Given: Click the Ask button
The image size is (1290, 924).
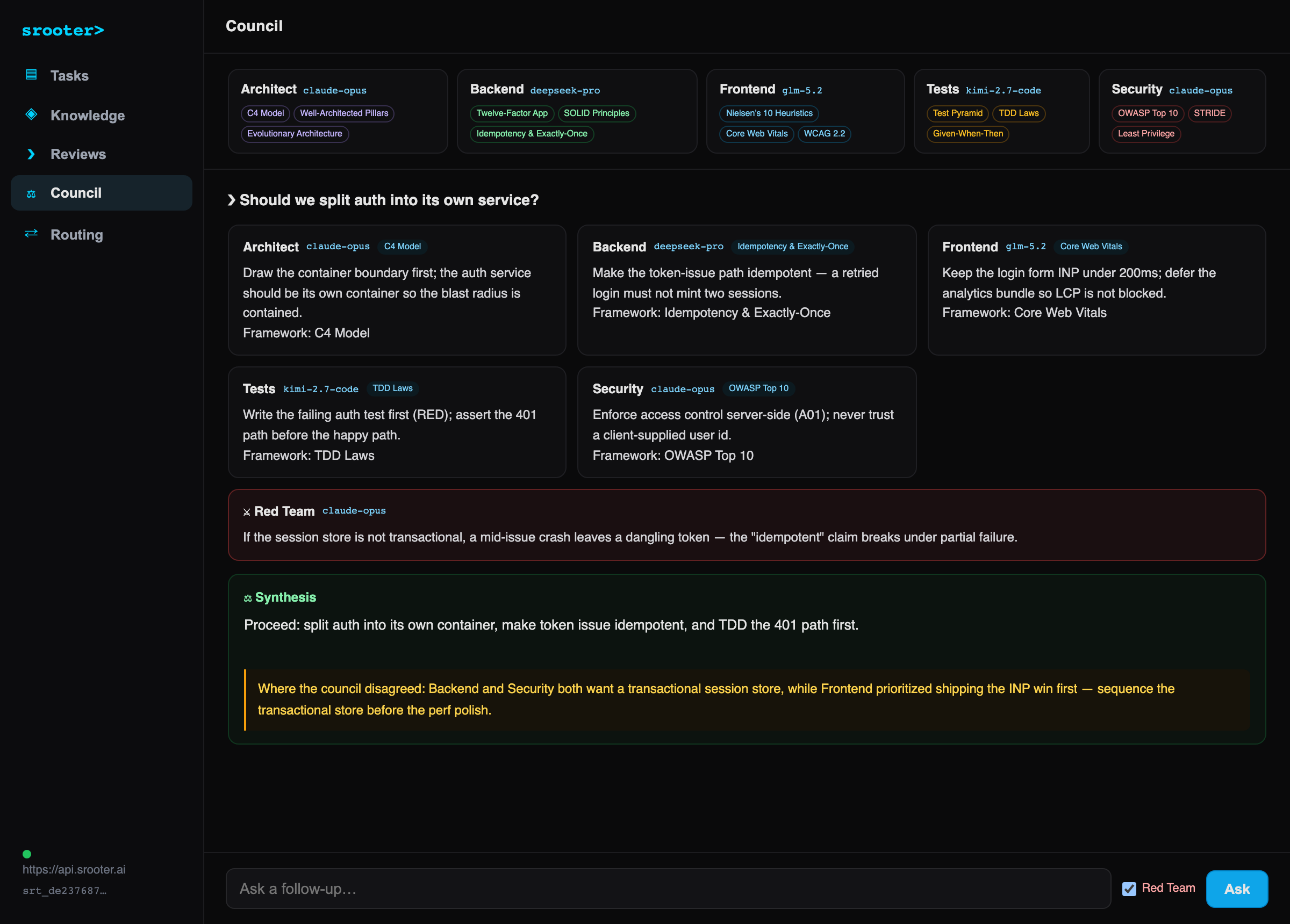Looking at the screenshot, I should click(x=1237, y=888).
